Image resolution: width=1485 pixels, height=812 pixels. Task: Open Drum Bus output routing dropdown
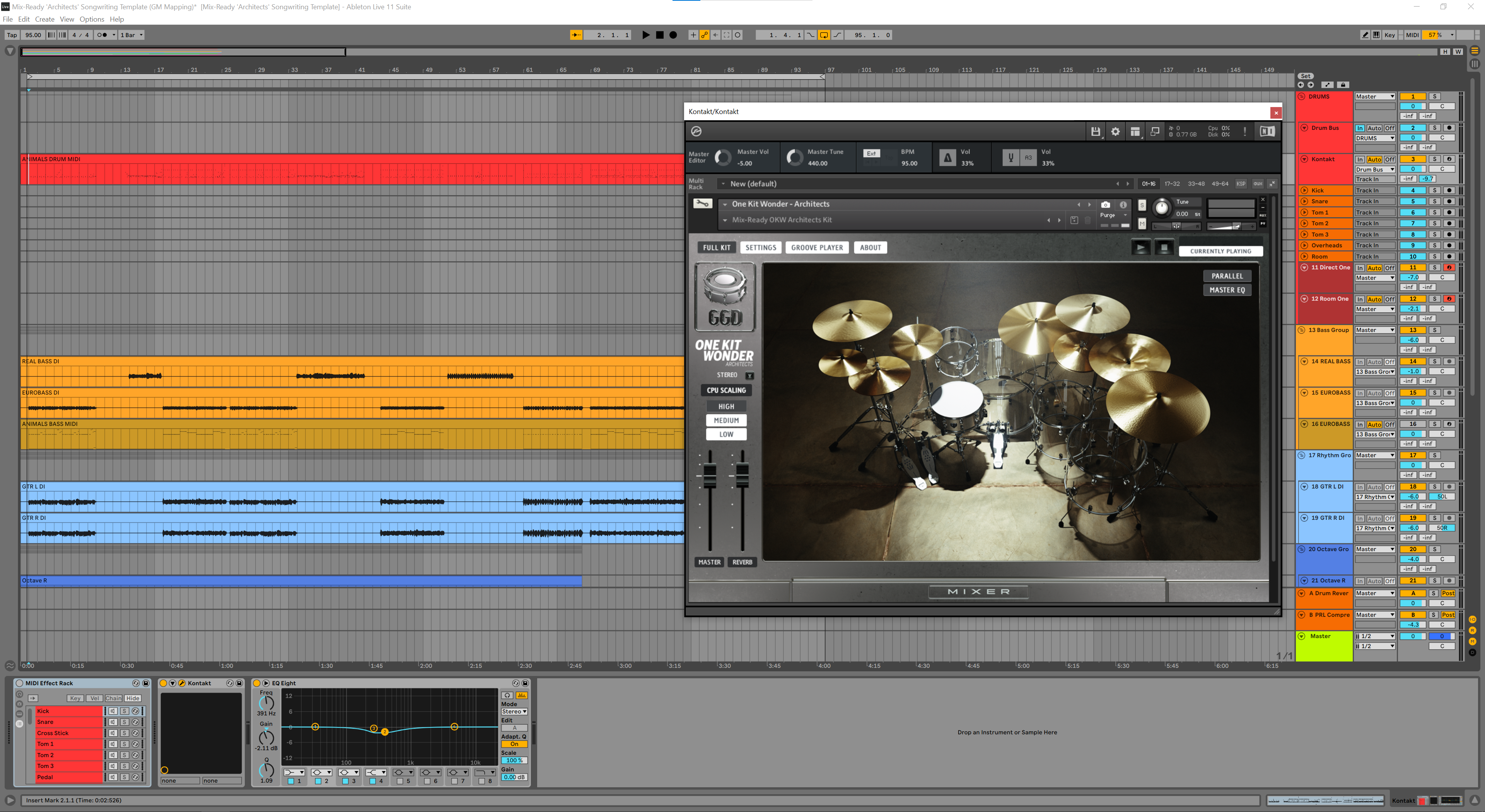pyautogui.click(x=1374, y=138)
